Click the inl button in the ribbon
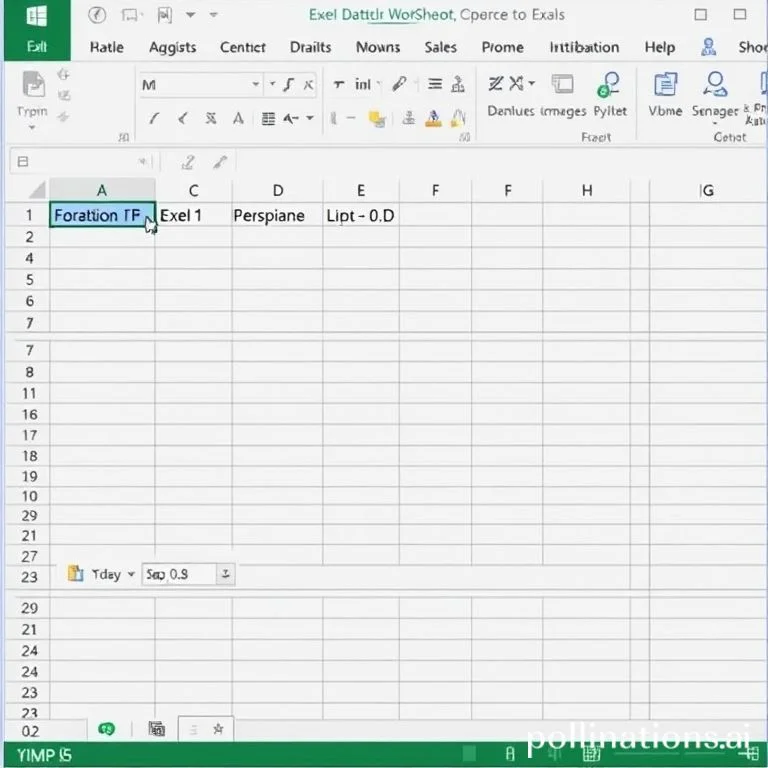 click(362, 84)
